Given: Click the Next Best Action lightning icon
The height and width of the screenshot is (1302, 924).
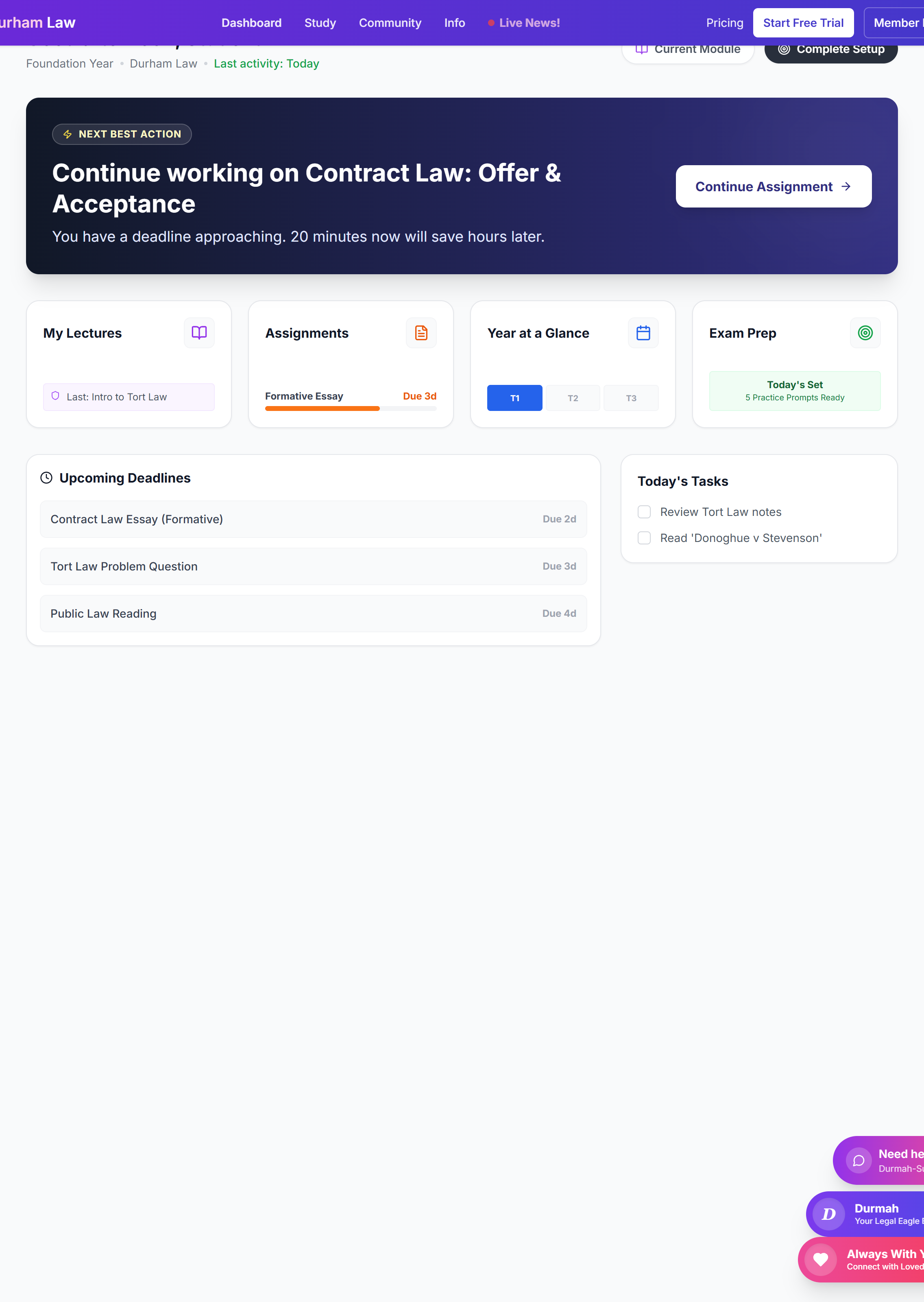Looking at the screenshot, I should click(68, 134).
